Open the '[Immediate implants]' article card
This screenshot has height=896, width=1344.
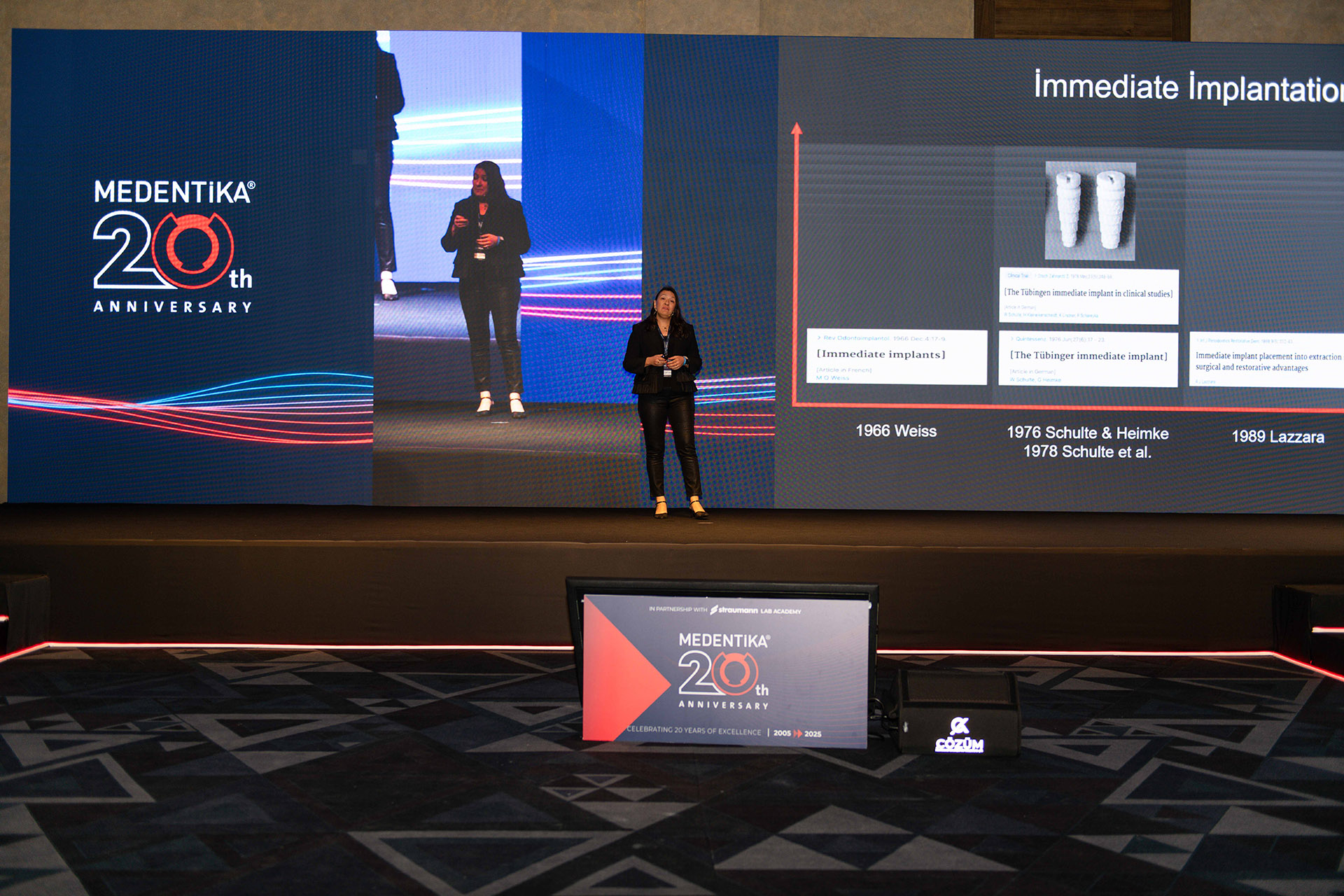pos(897,357)
